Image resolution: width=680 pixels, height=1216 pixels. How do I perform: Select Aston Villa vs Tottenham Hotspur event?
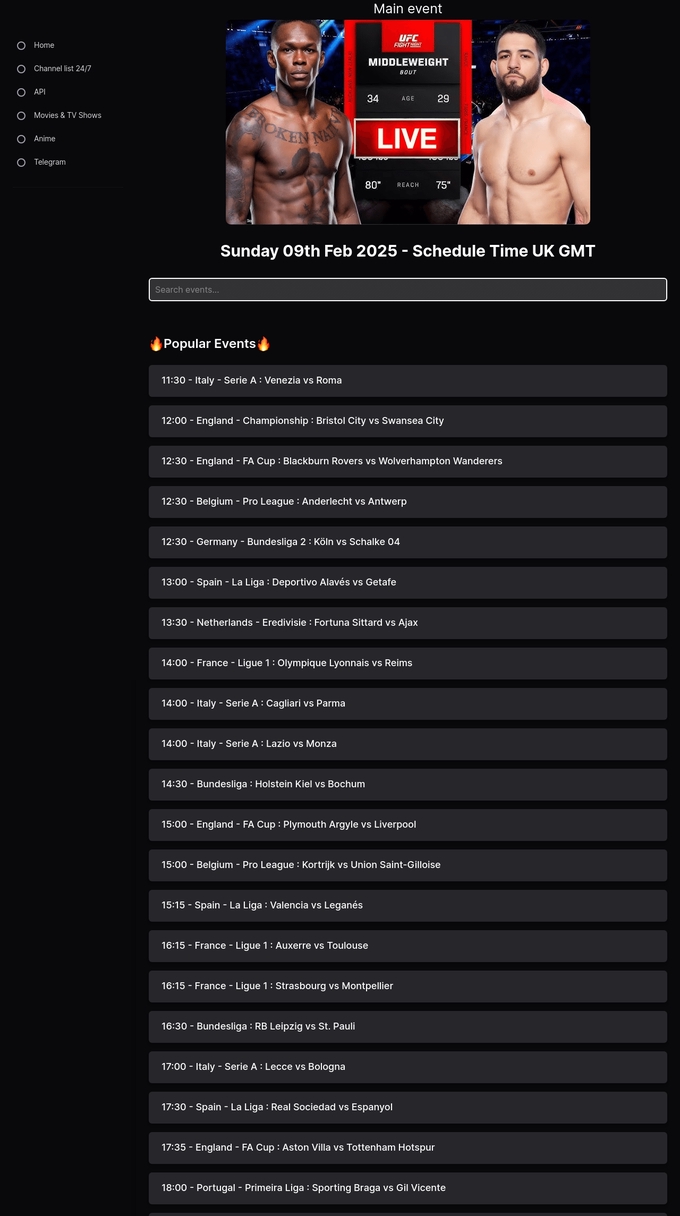pos(408,1148)
